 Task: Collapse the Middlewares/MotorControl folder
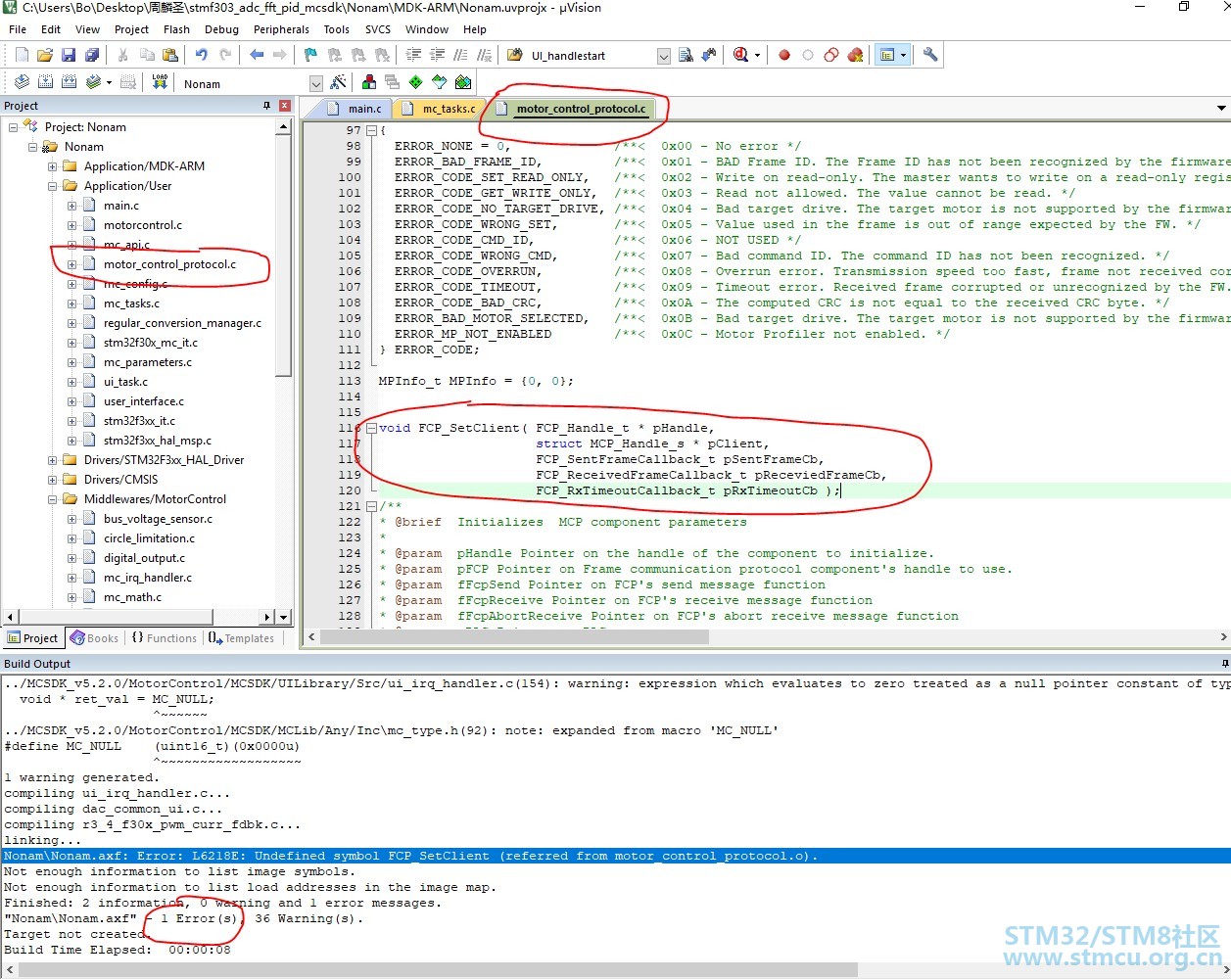(52, 499)
